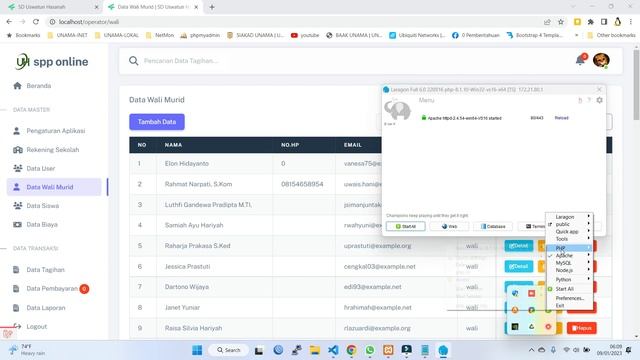Open Chrome from the taskbar
640x360 pixels.
(x=351, y=350)
